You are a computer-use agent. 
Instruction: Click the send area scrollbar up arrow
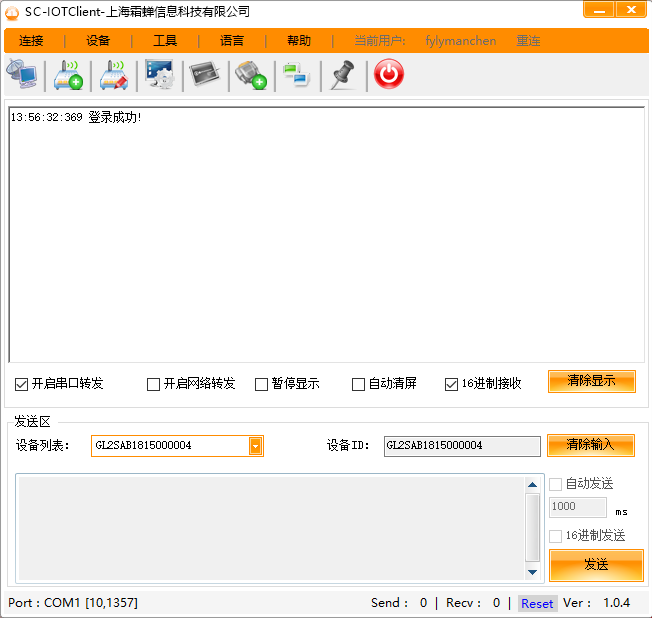tap(532, 485)
